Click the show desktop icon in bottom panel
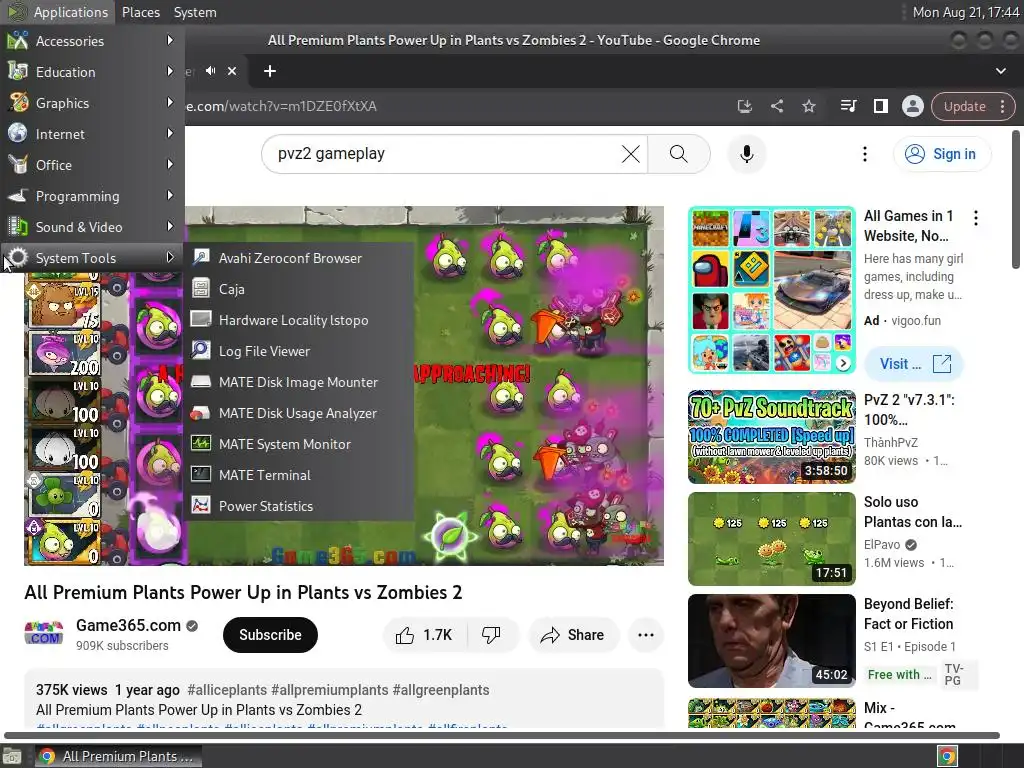 click(x=12, y=756)
